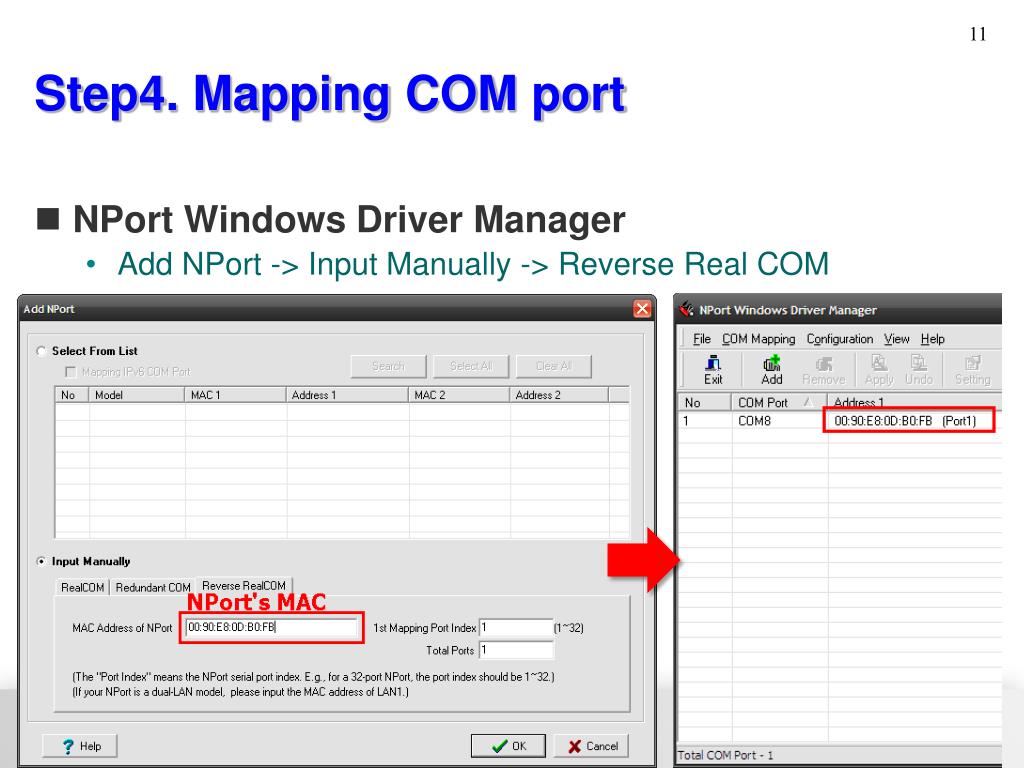This screenshot has width=1024, height=768.
Task: Sort by the COM Port column header
Action: (x=779, y=402)
